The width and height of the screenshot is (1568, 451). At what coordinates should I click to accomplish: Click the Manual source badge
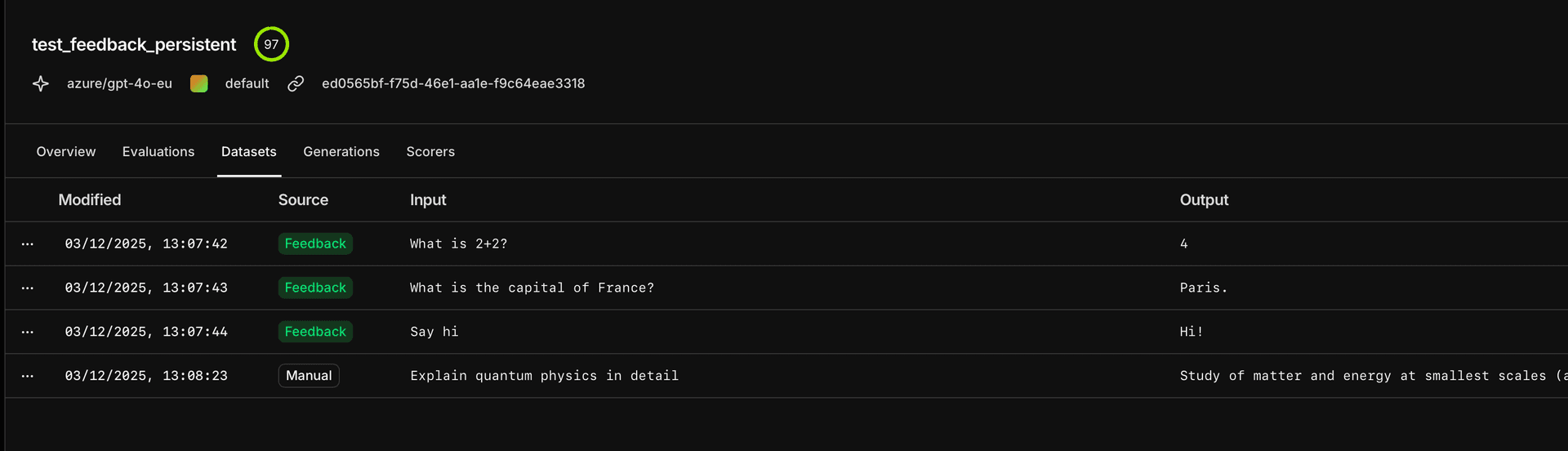(309, 376)
